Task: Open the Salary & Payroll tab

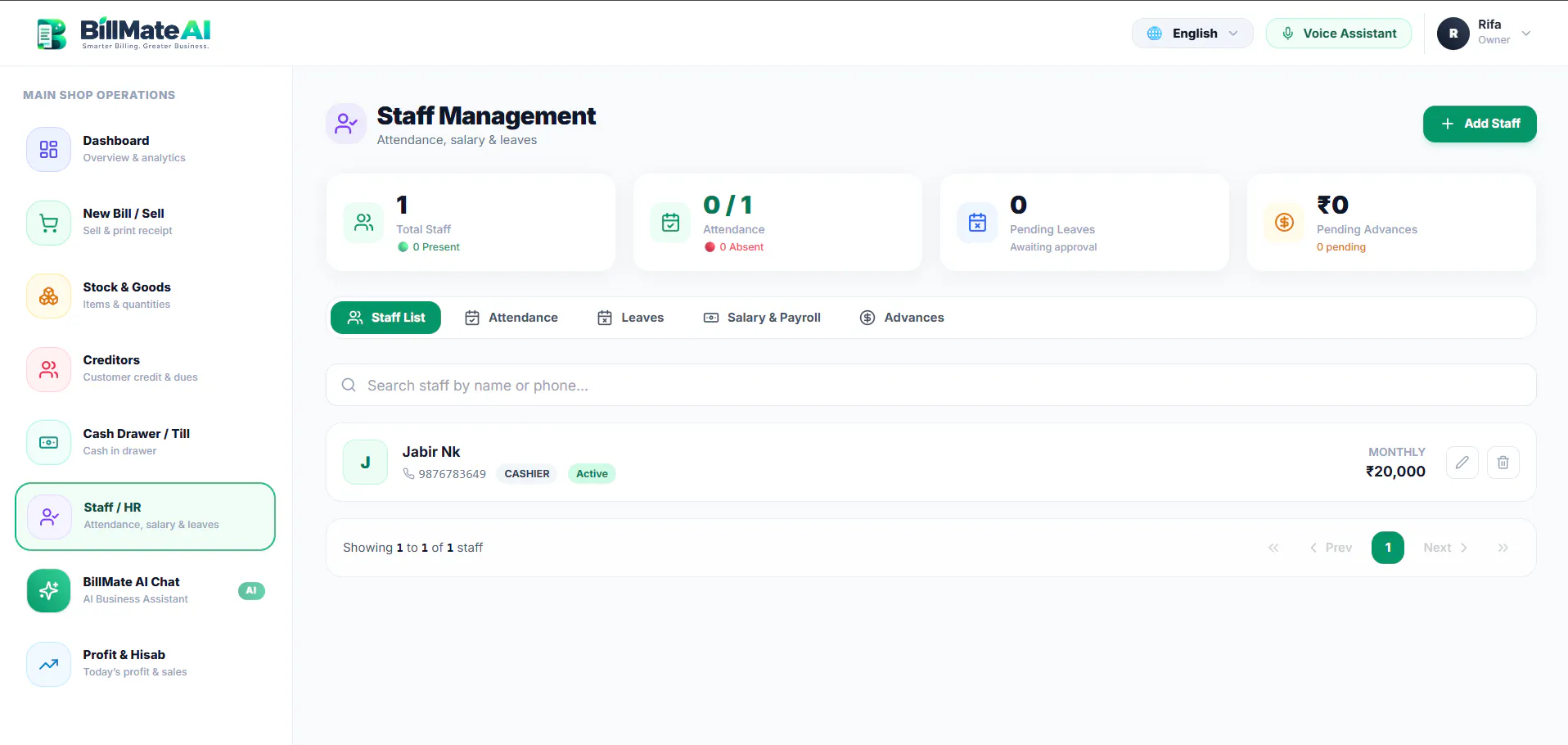Action: (762, 318)
